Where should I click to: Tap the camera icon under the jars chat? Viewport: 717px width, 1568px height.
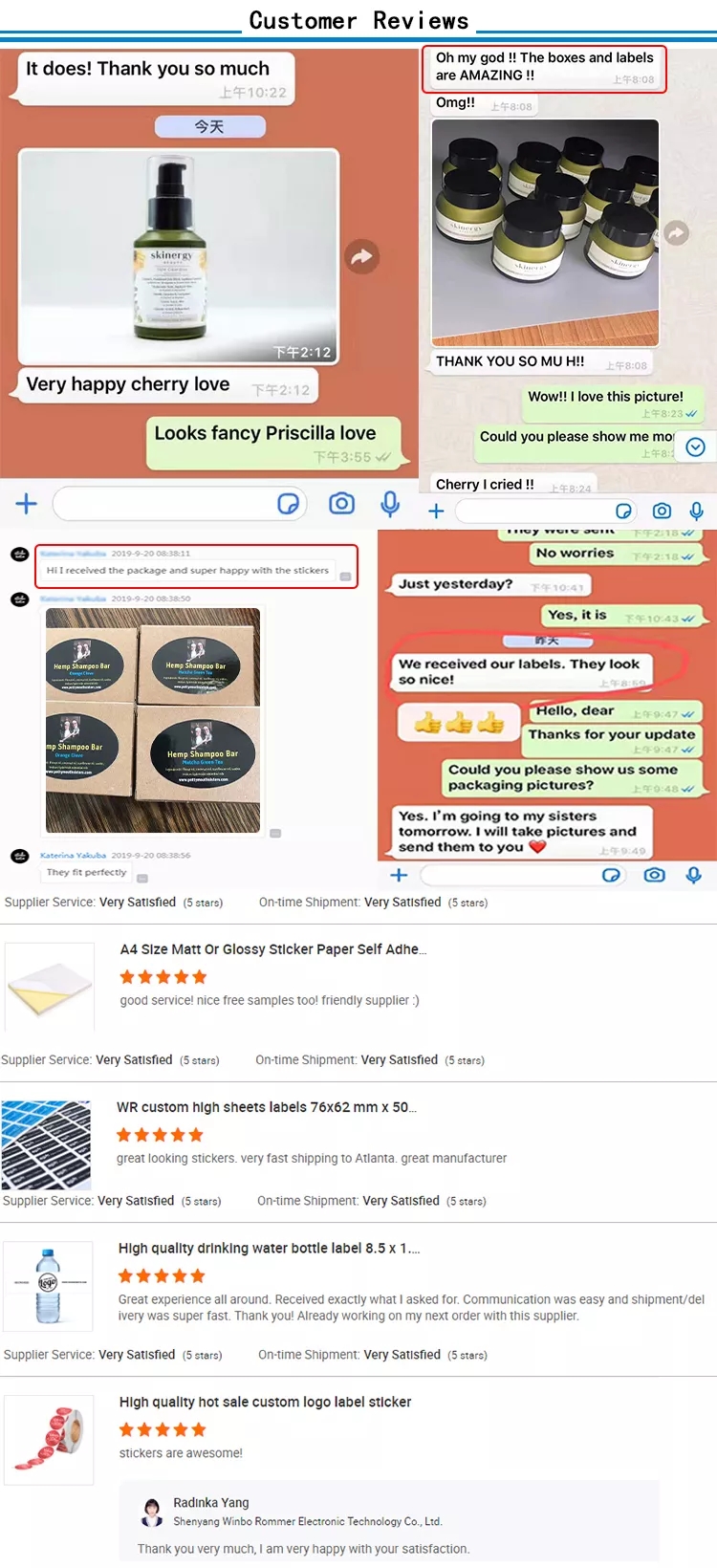[662, 512]
